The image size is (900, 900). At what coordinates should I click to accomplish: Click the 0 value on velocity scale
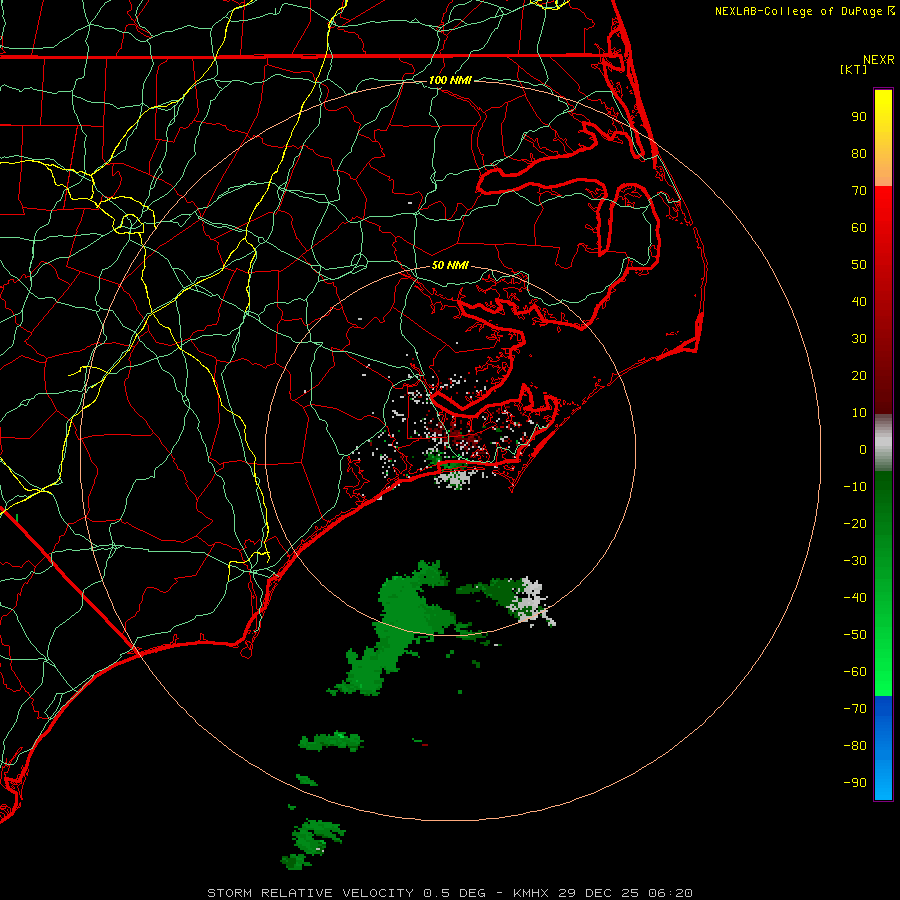(x=863, y=450)
